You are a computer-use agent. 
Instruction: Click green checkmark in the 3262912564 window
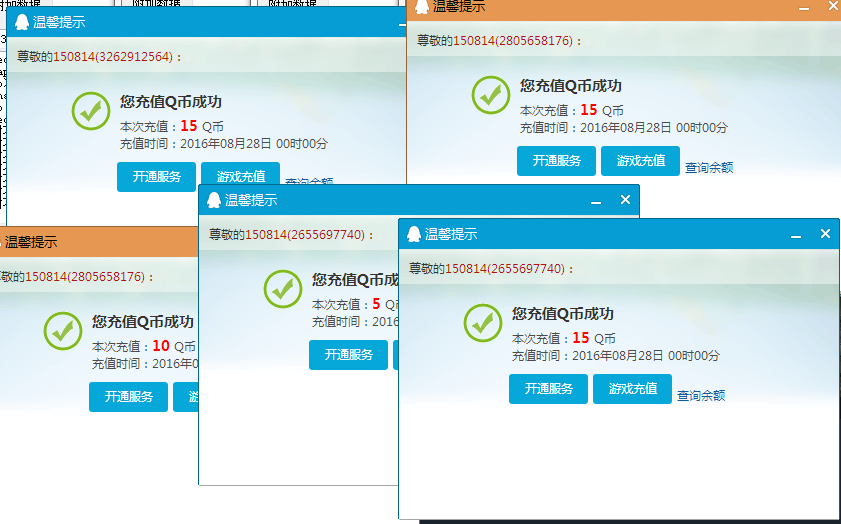pos(91,111)
